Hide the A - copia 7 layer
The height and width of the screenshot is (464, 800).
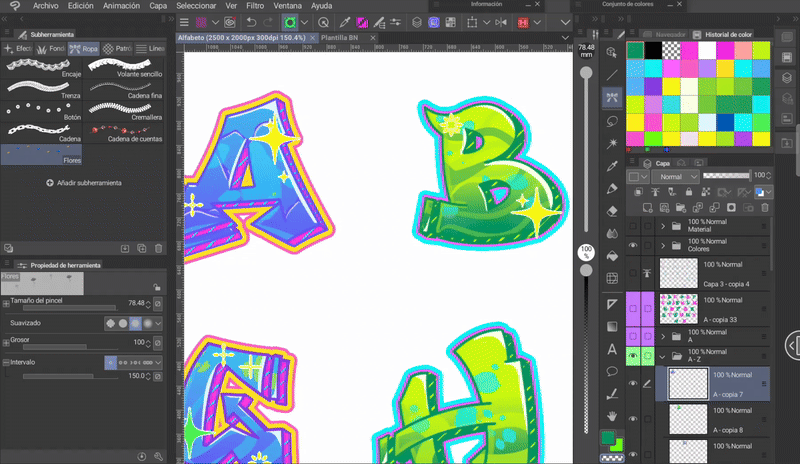632,384
